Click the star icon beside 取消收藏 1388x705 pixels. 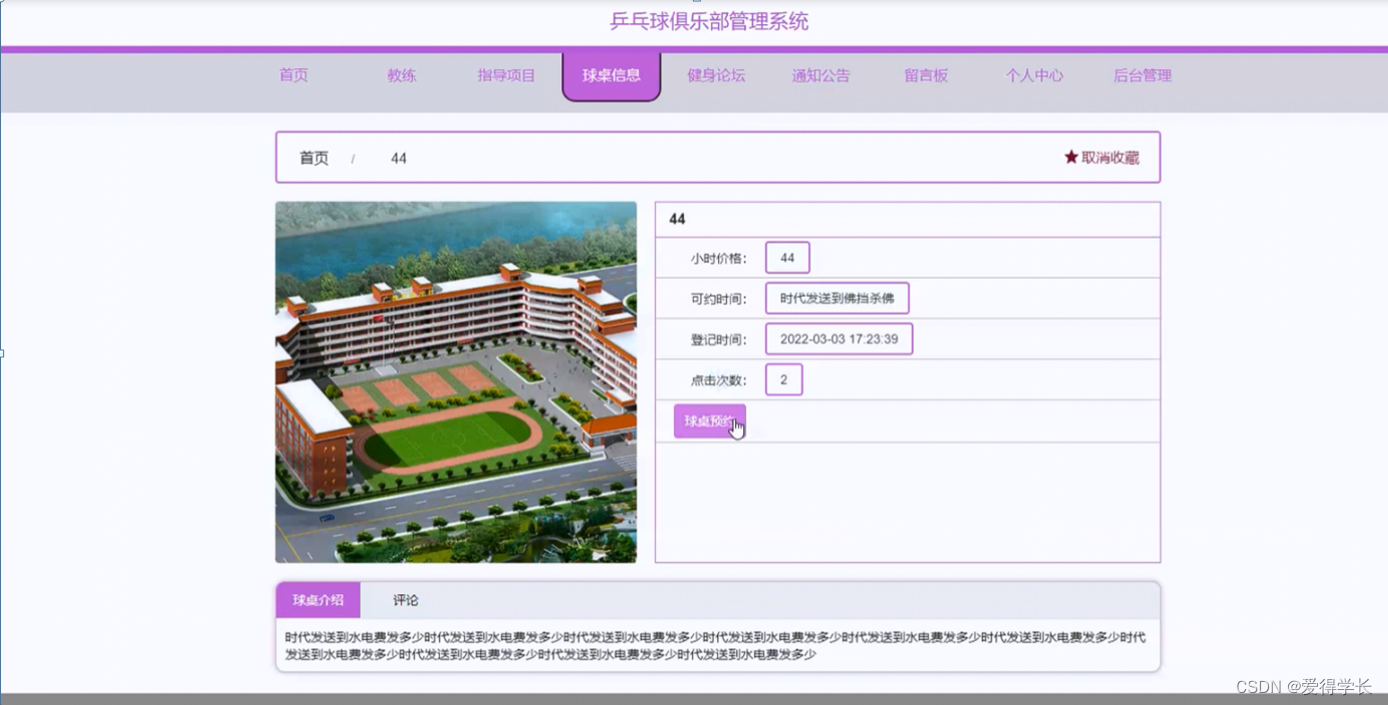1071,157
